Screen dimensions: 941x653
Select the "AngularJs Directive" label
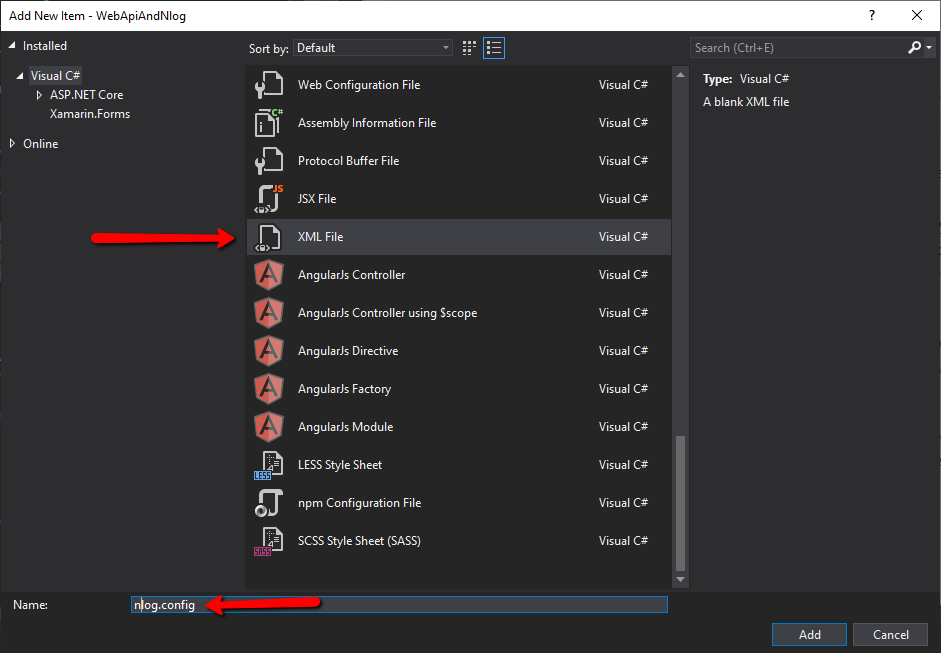(348, 351)
